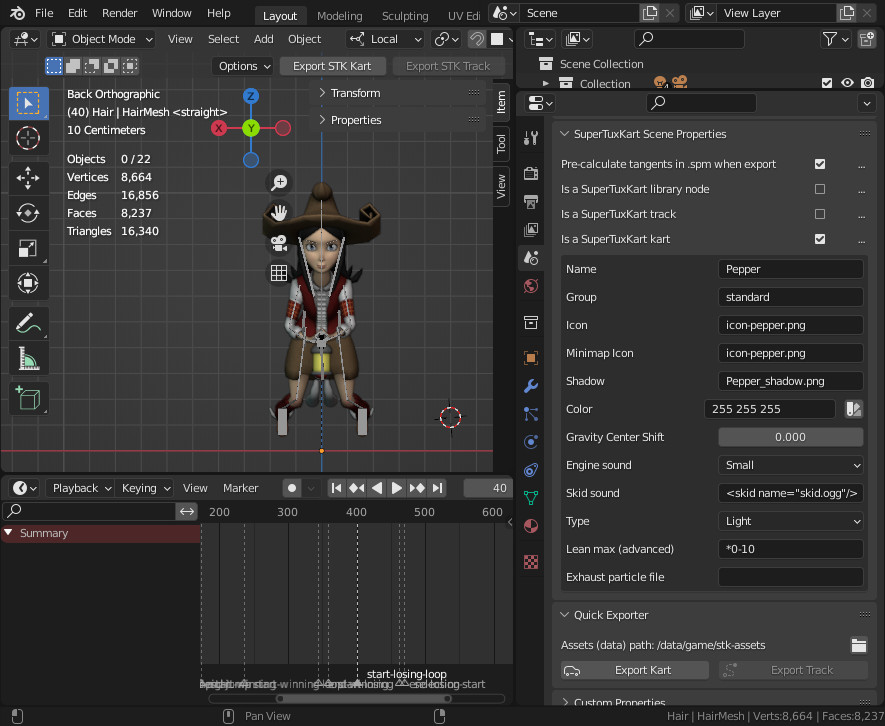Open the kart Type dropdown
The height and width of the screenshot is (726, 885).
[x=790, y=521]
